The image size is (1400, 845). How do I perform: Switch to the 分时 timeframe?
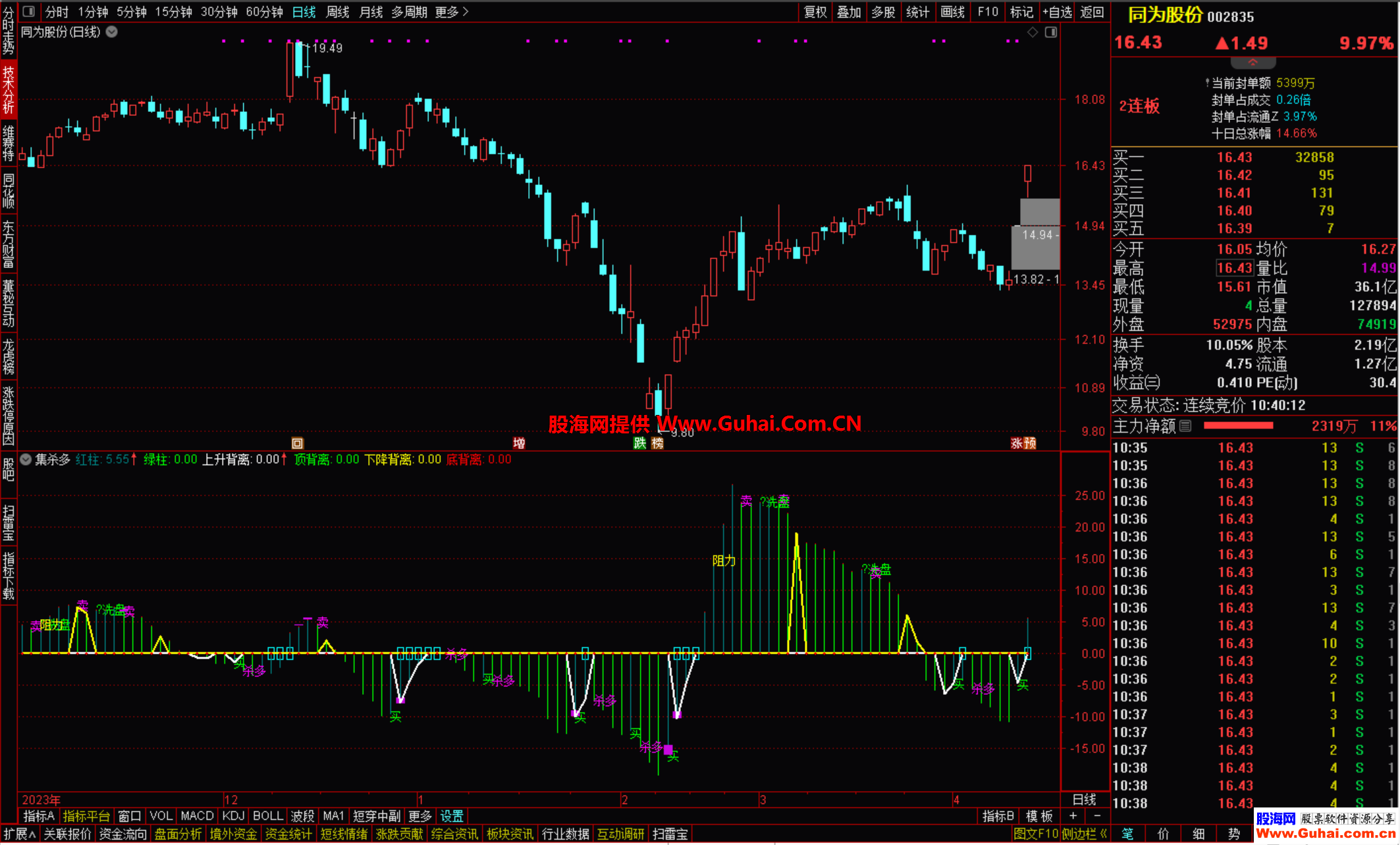pyautogui.click(x=57, y=12)
